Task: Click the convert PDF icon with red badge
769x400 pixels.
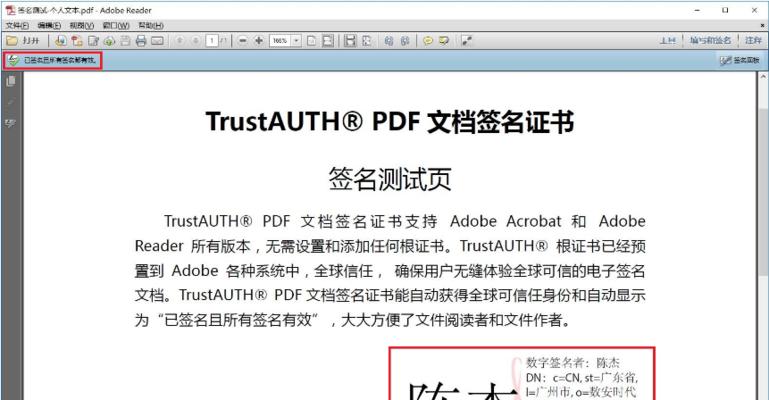Action: [77, 41]
